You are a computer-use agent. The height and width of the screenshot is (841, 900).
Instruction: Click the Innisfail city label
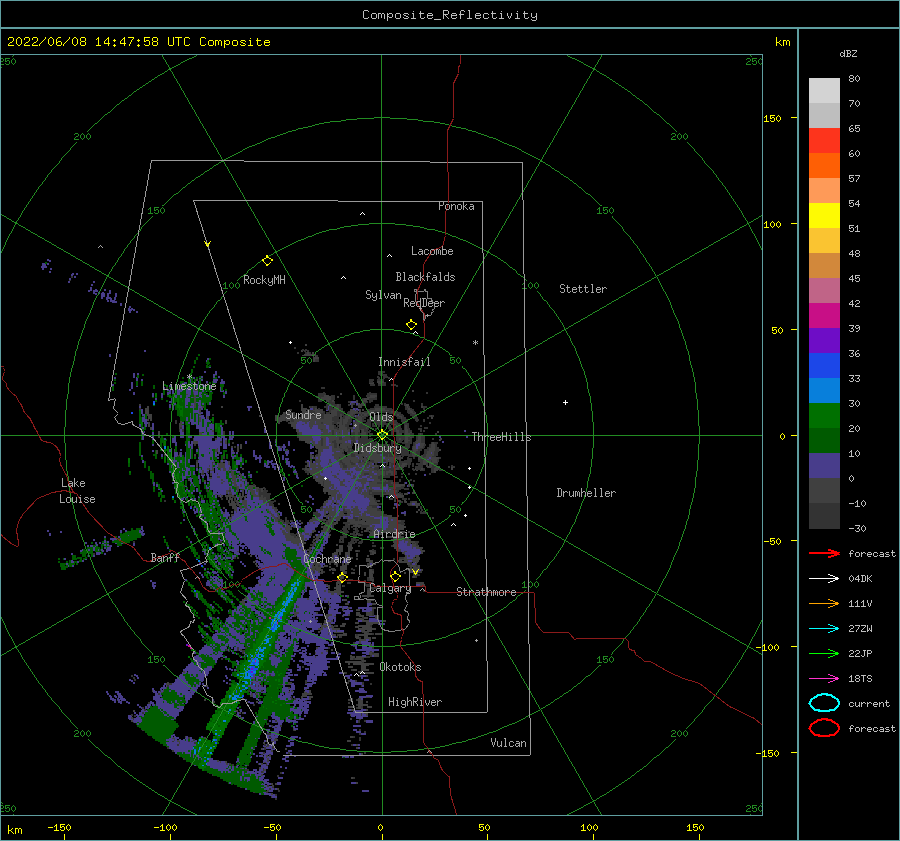point(404,362)
